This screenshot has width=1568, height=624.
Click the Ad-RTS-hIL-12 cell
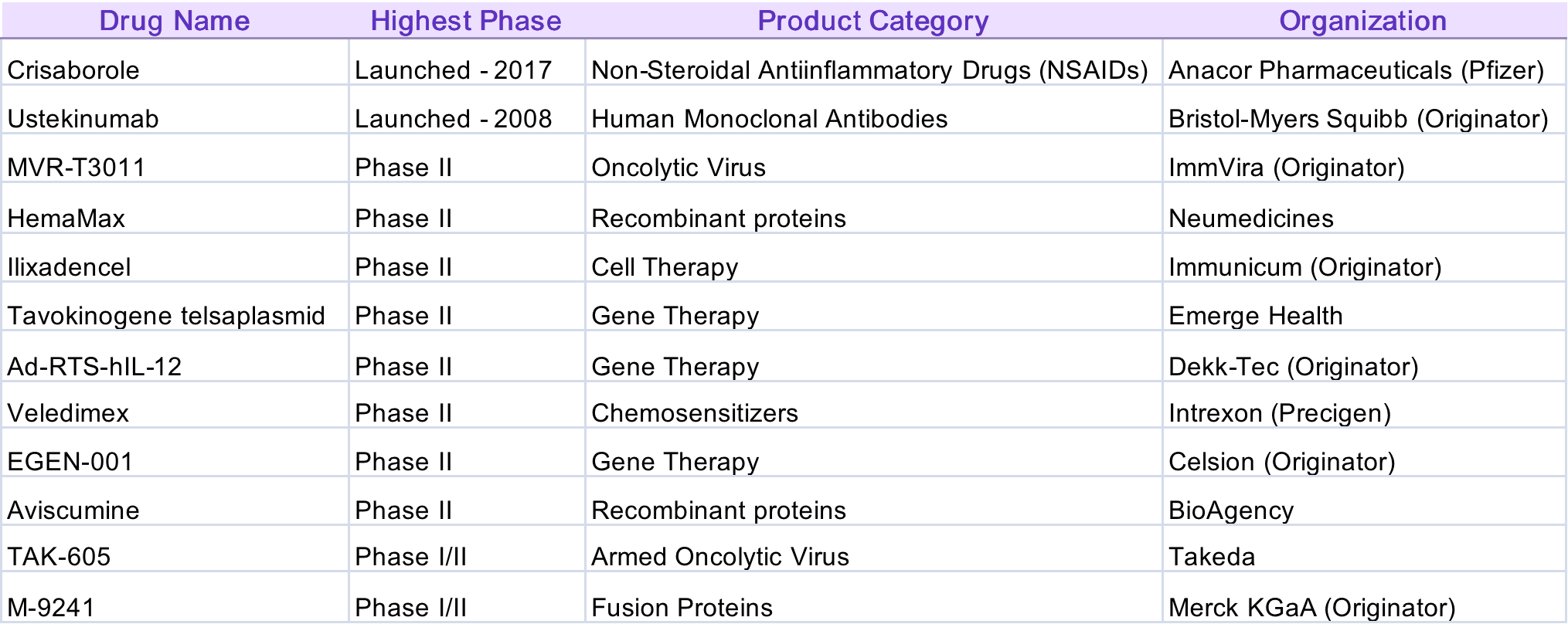click(94, 366)
